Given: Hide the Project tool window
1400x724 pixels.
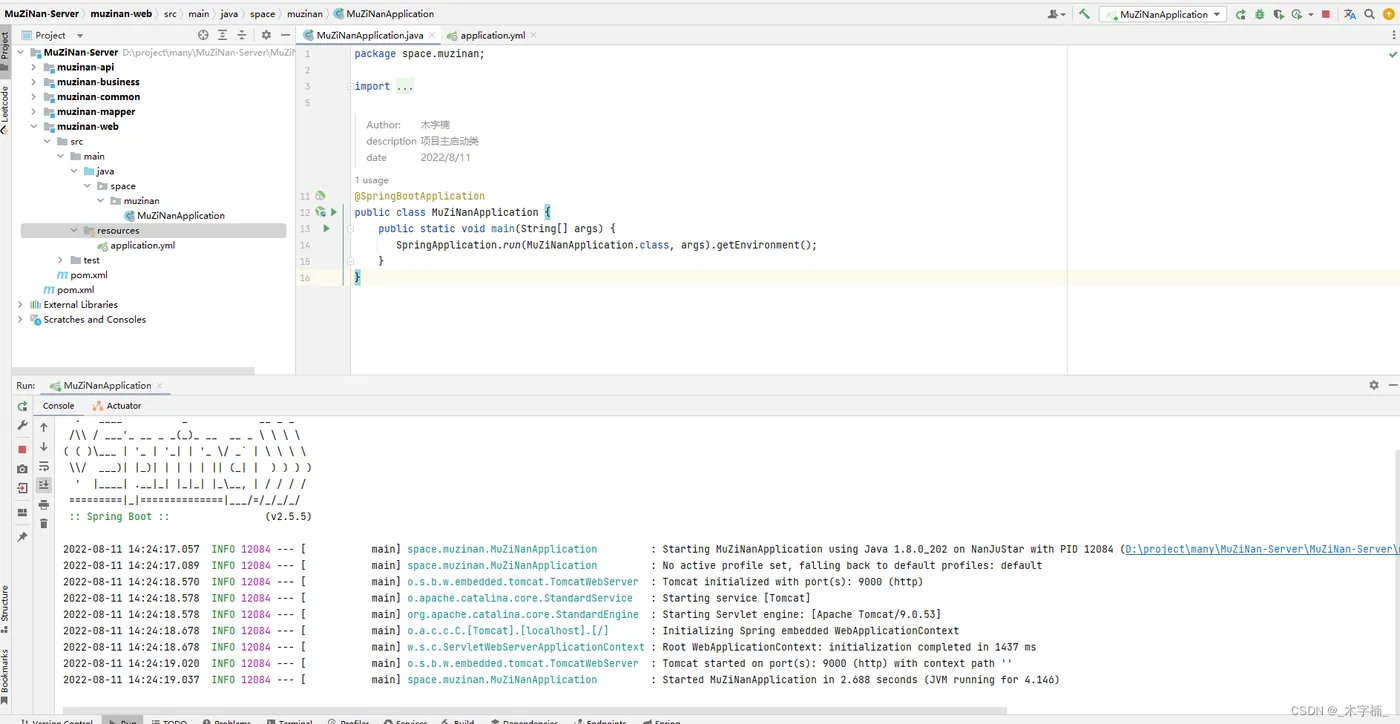Looking at the screenshot, I should tap(283, 35).
